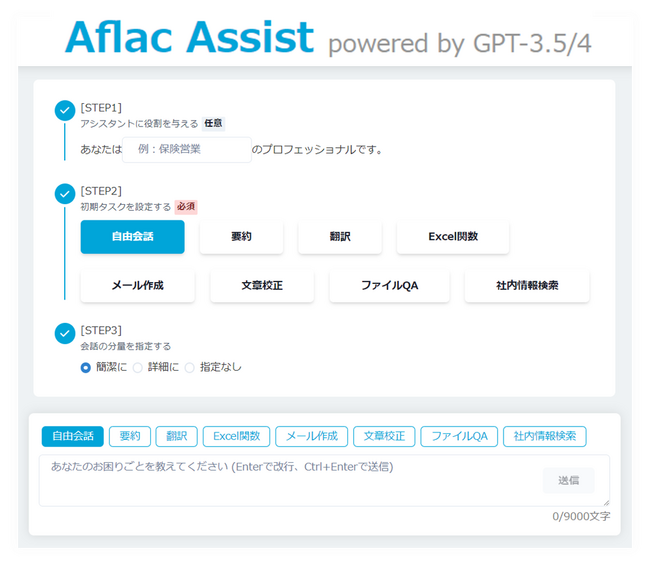Click the Aflac Assist title
The image size is (650, 566).
[x=189, y=37]
